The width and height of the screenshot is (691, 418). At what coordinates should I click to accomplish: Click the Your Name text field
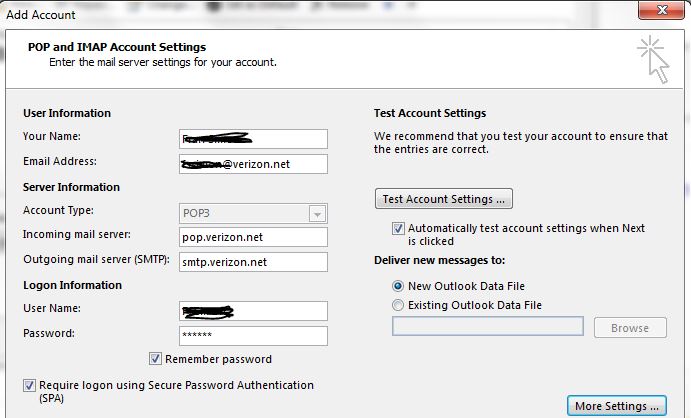coord(253,138)
